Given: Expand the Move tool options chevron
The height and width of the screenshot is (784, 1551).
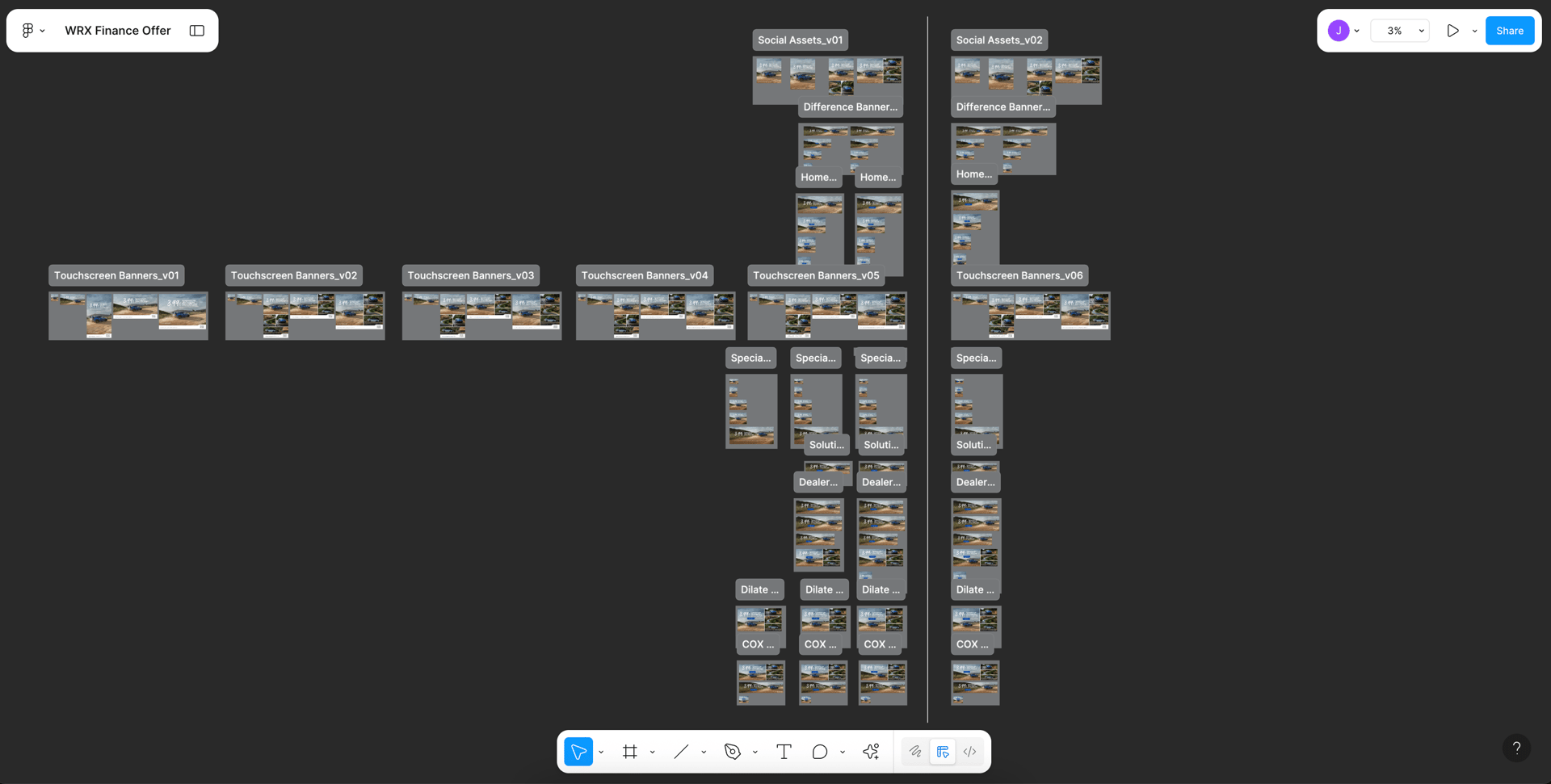Looking at the screenshot, I should coord(601,753).
